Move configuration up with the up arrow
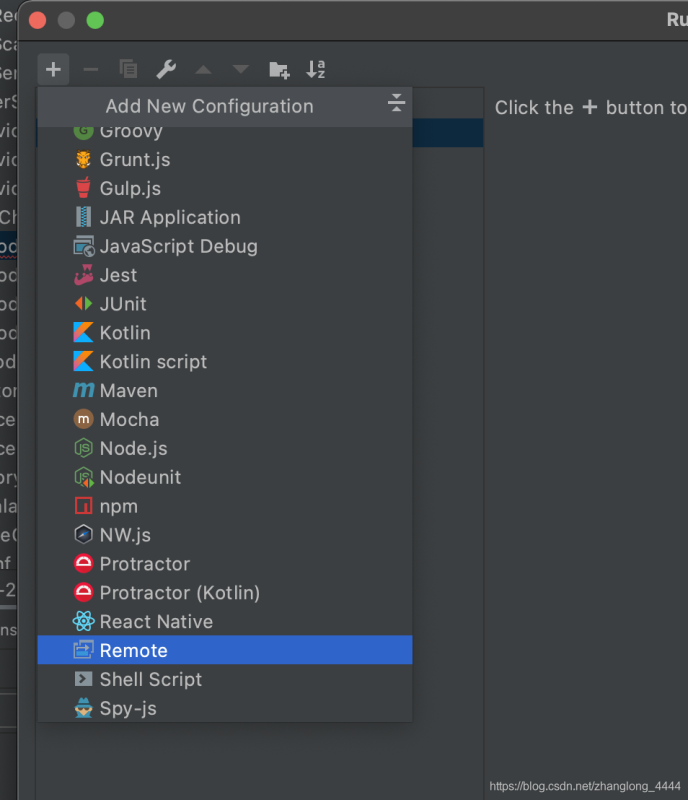This screenshot has height=800, width=688. pyautogui.click(x=203, y=69)
